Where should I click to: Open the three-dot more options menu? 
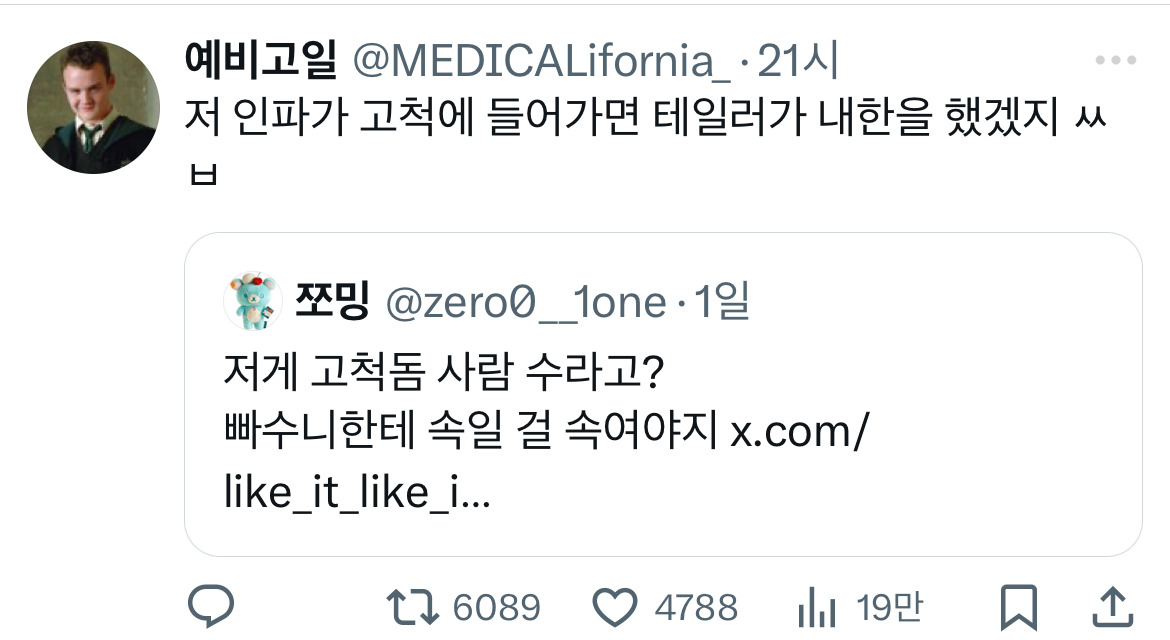[1115, 62]
